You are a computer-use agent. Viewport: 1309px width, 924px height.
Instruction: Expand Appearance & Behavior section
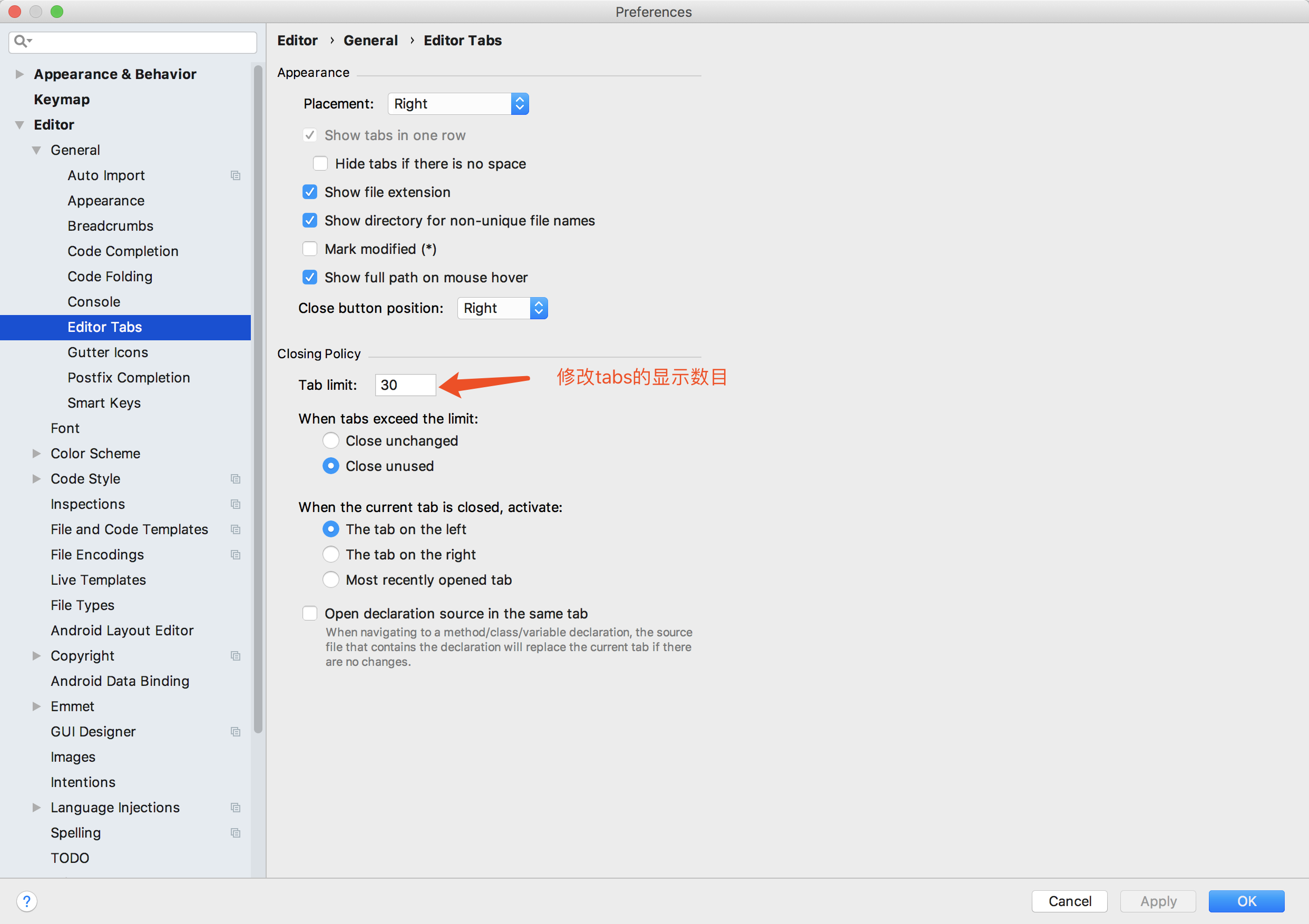click(20, 74)
